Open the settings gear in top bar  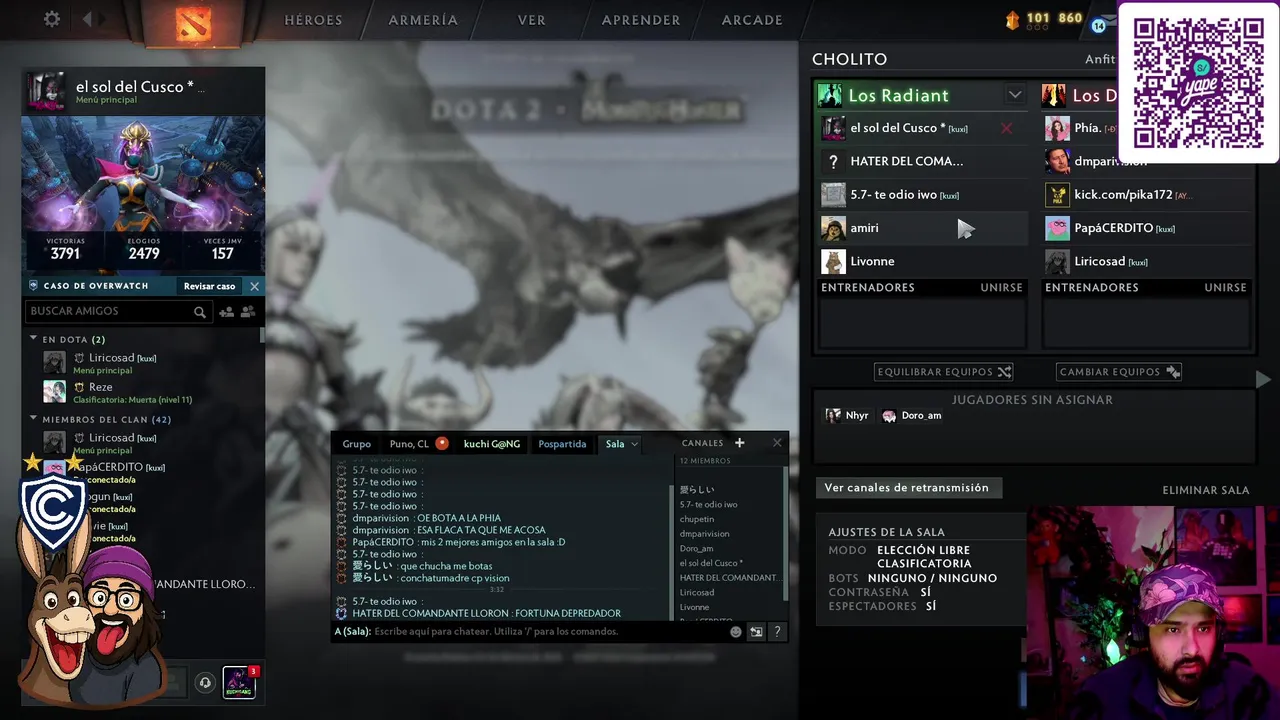click(x=52, y=19)
